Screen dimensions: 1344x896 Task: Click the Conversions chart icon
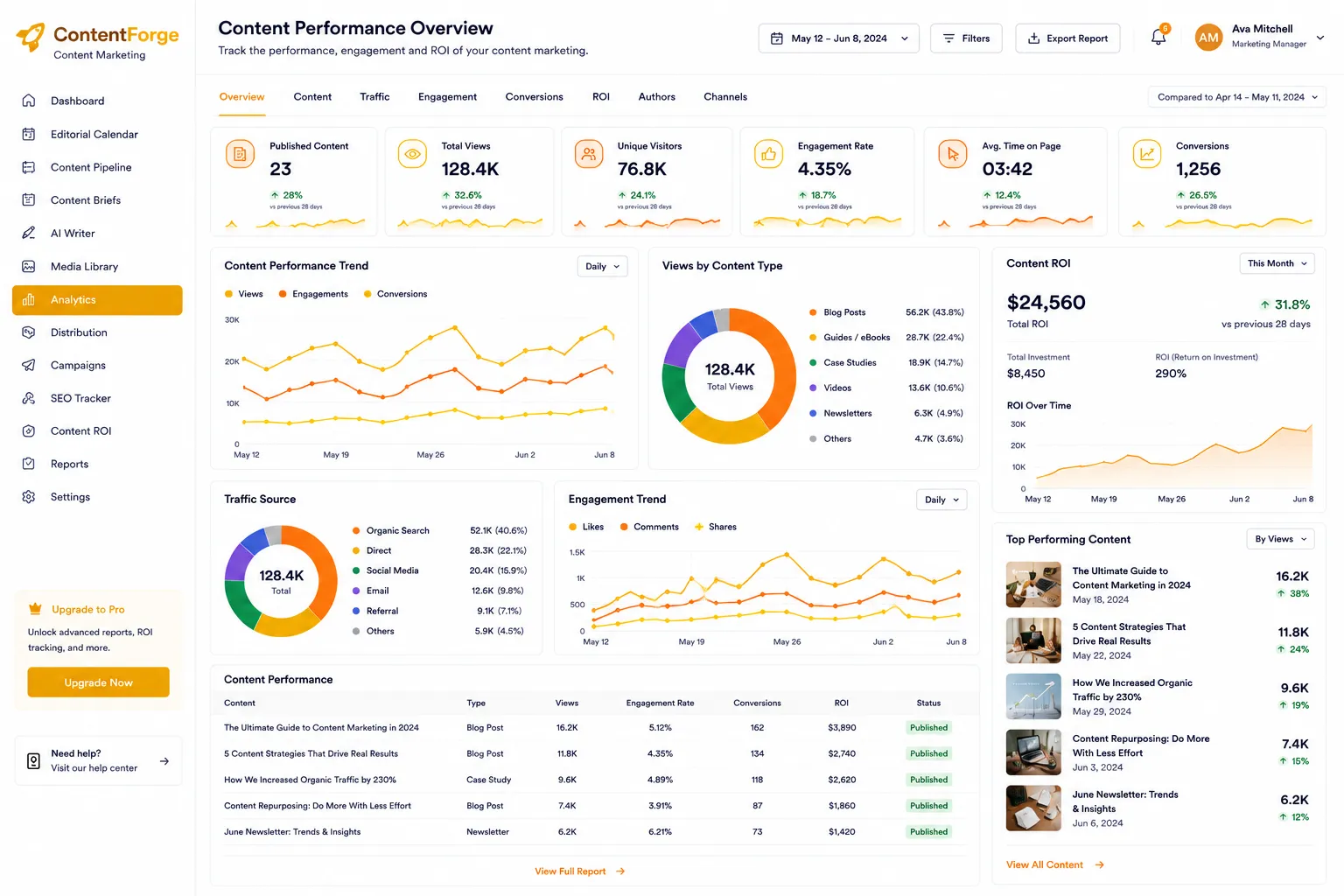tap(1147, 155)
